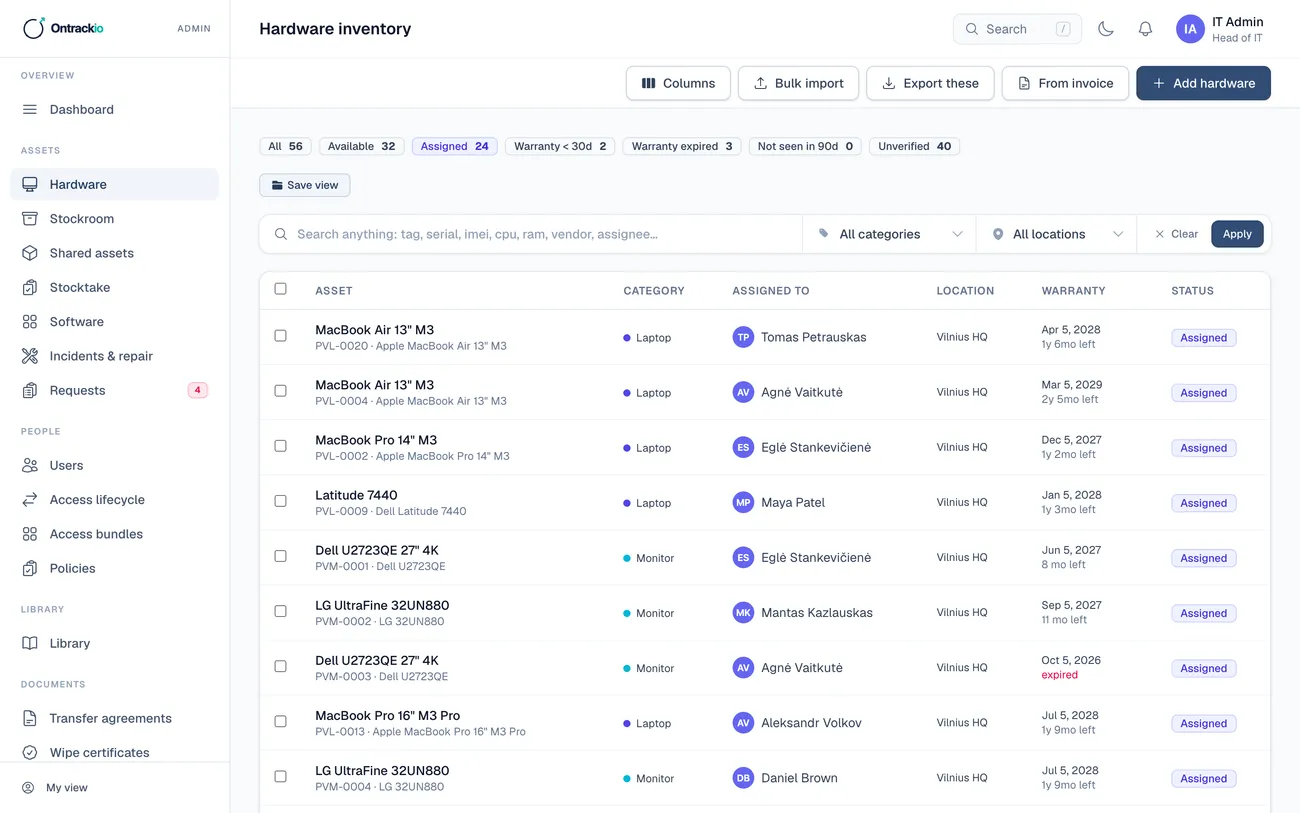Show Available 32 items

coord(361,146)
